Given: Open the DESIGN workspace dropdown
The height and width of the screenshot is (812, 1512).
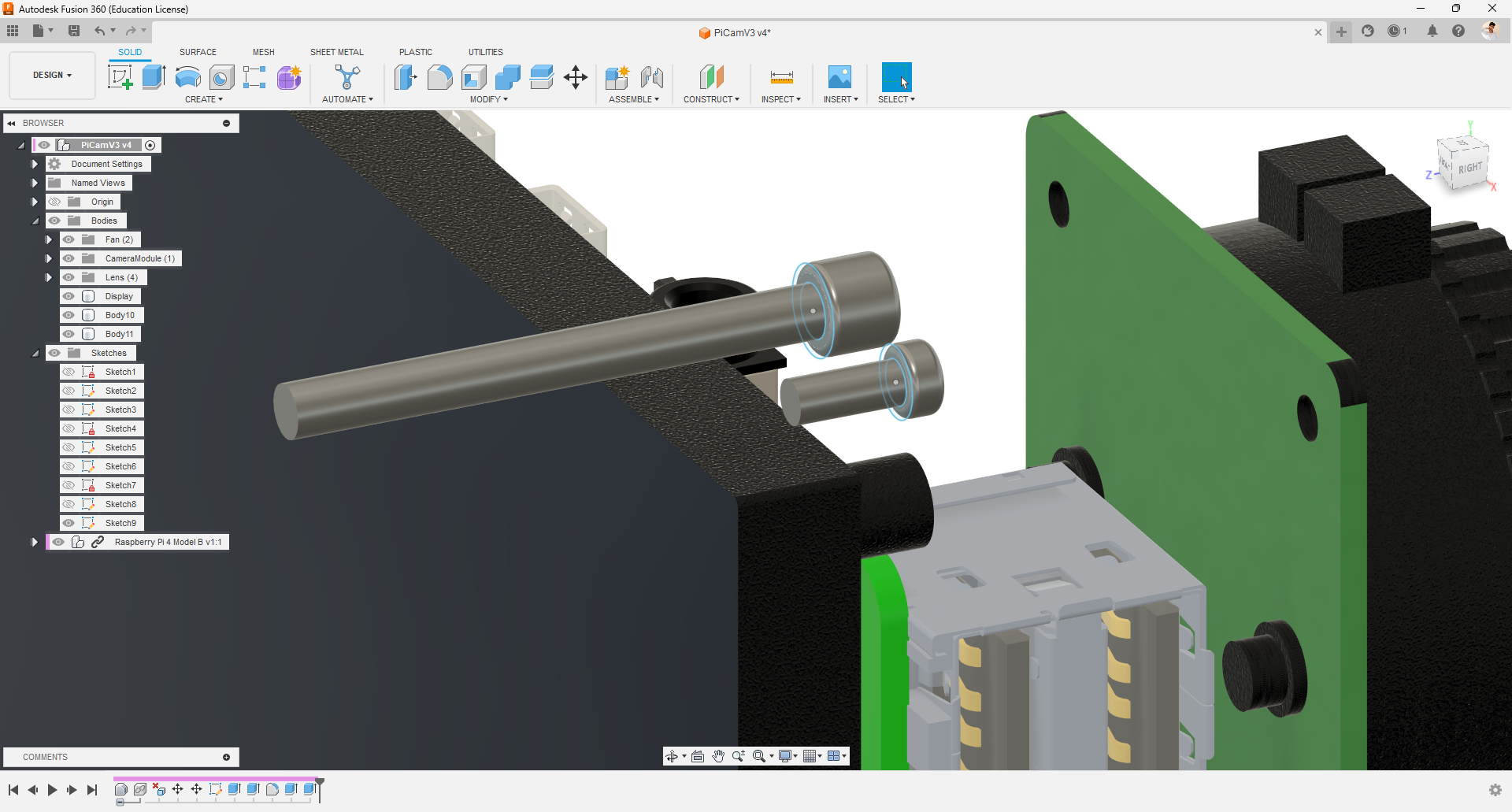Looking at the screenshot, I should [52, 76].
